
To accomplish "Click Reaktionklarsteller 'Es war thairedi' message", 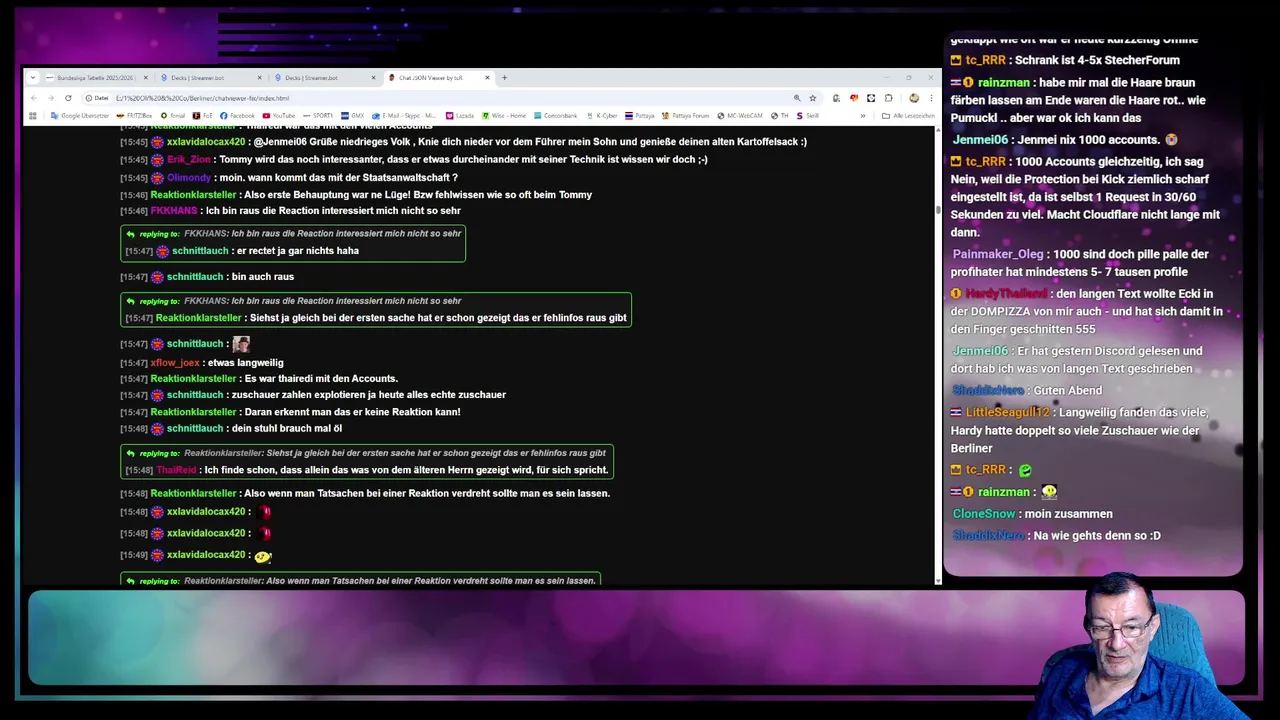I will tap(259, 378).
